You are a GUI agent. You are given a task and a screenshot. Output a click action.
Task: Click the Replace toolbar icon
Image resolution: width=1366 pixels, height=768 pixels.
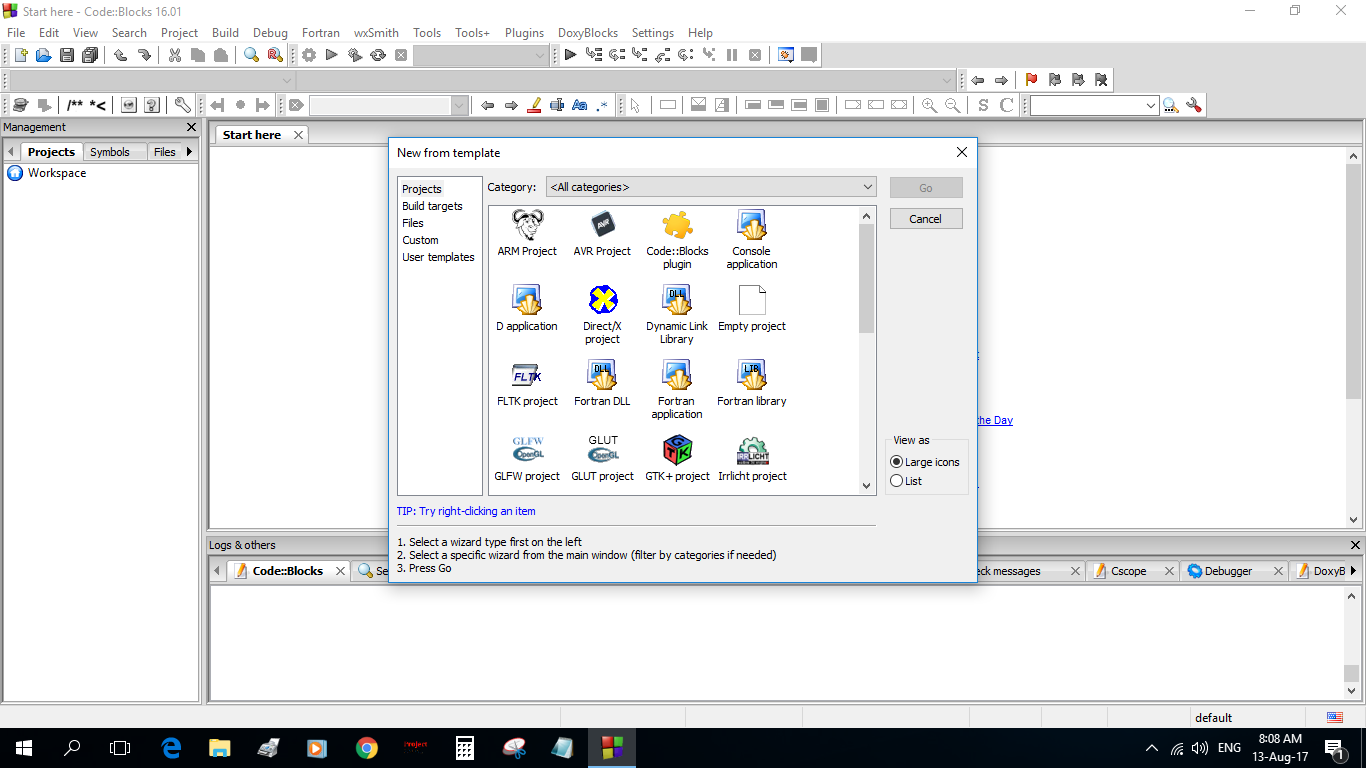[275, 55]
